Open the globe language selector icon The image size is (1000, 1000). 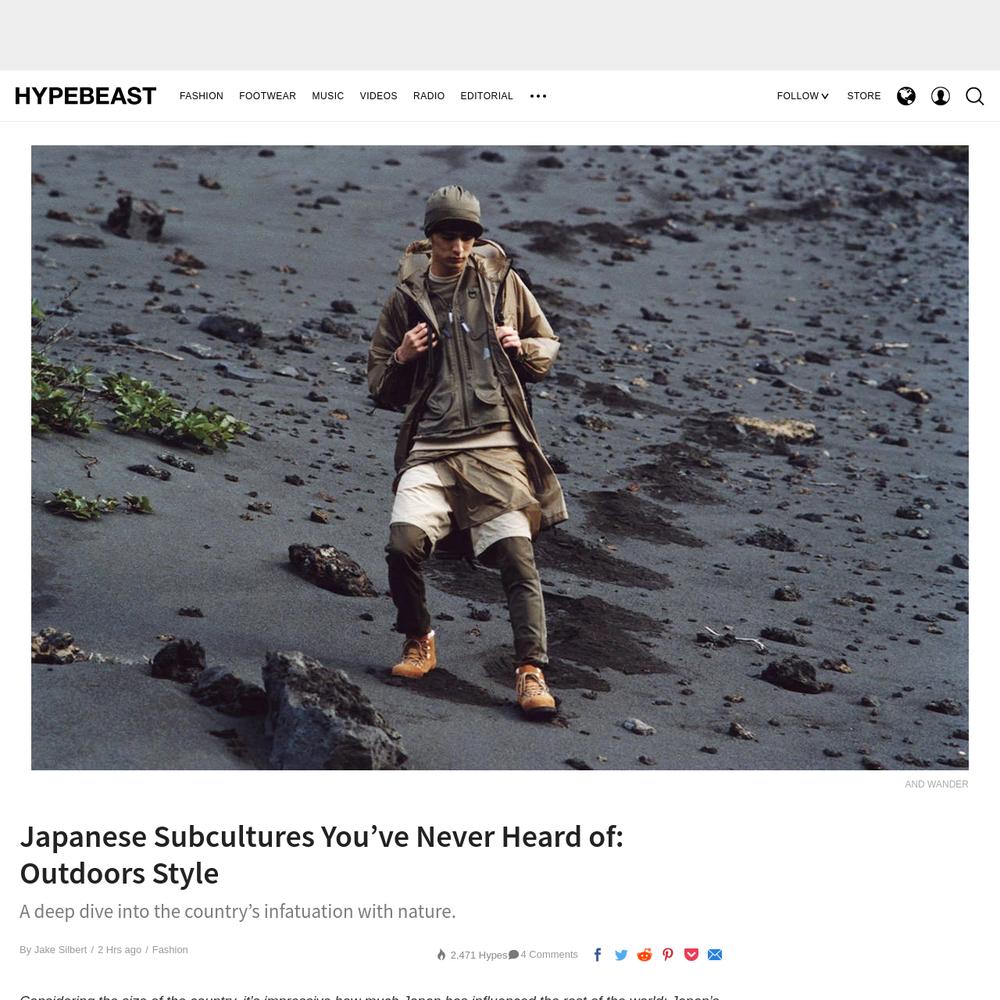[x=906, y=96]
